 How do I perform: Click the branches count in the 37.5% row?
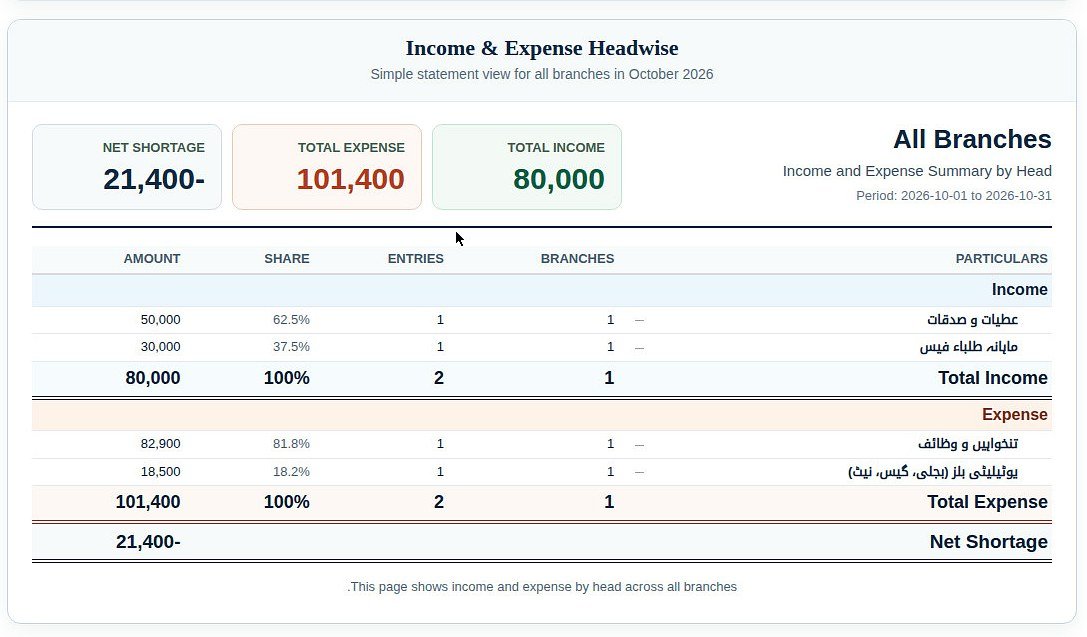610,347
